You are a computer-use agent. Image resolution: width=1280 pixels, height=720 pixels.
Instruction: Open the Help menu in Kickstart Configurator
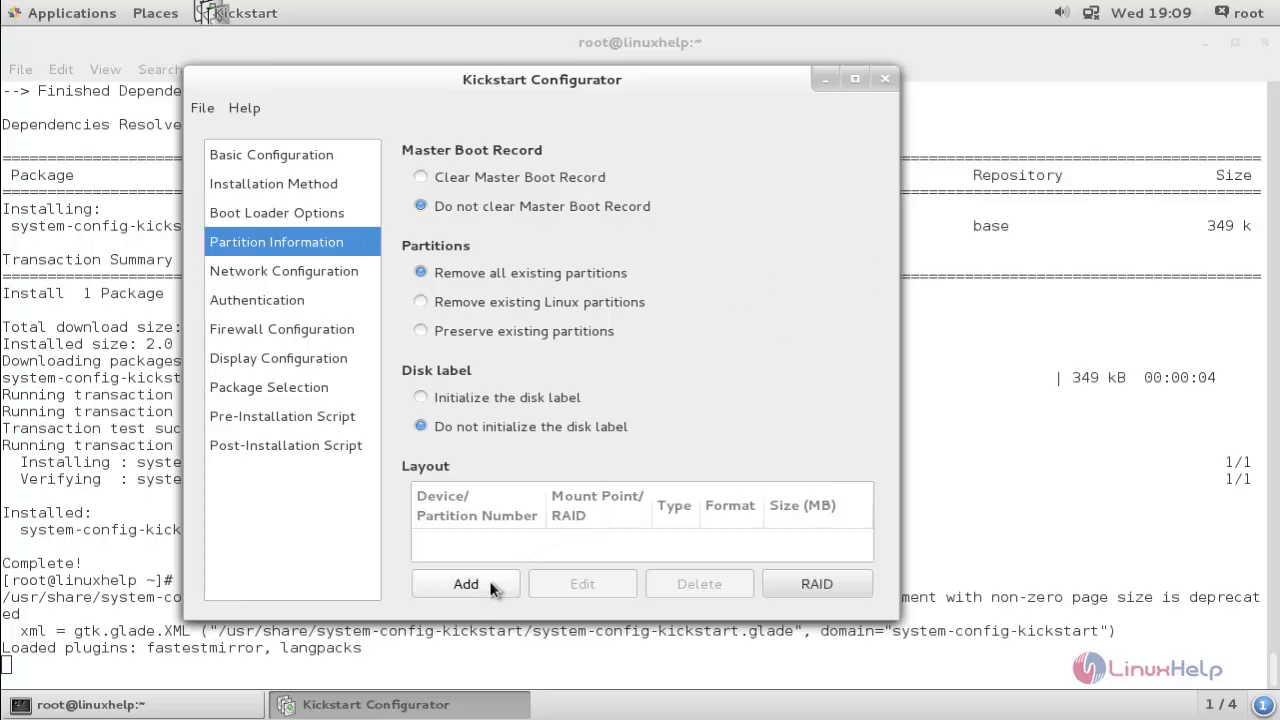click(x=244, y=108)
